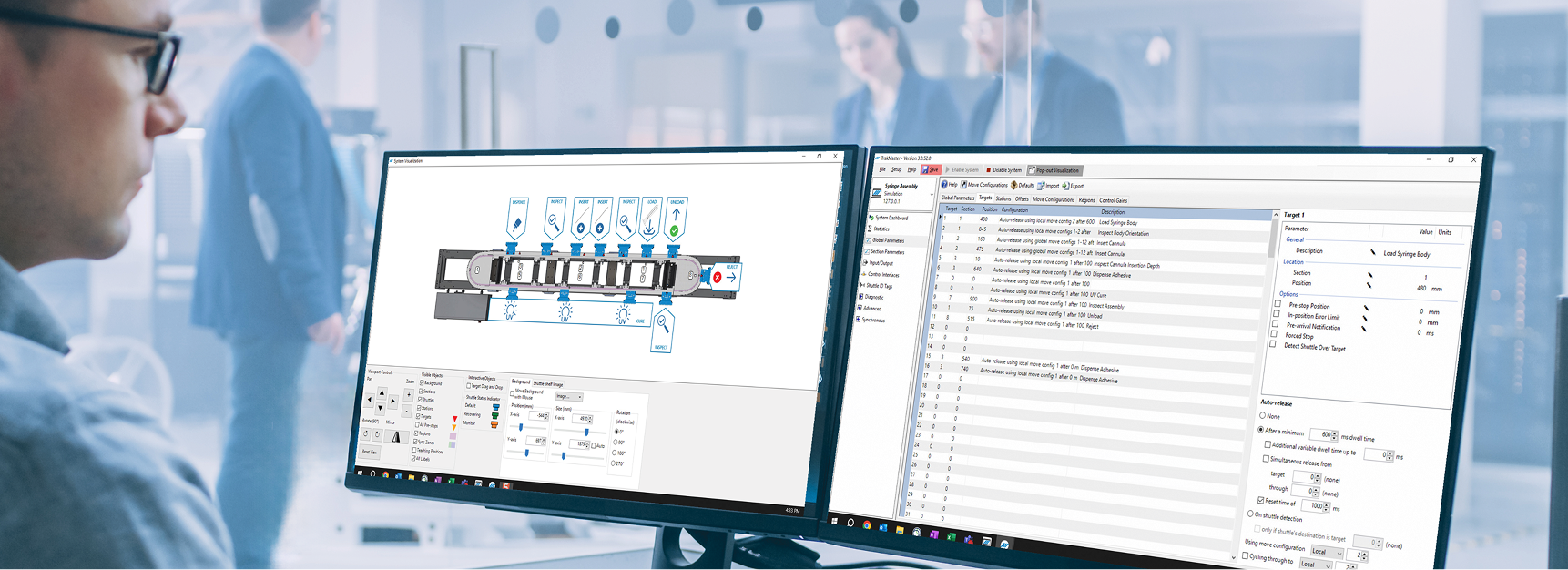Screen dimensions: 1568x570
Task: Click the Defaults button
Action: [1022, 185]
